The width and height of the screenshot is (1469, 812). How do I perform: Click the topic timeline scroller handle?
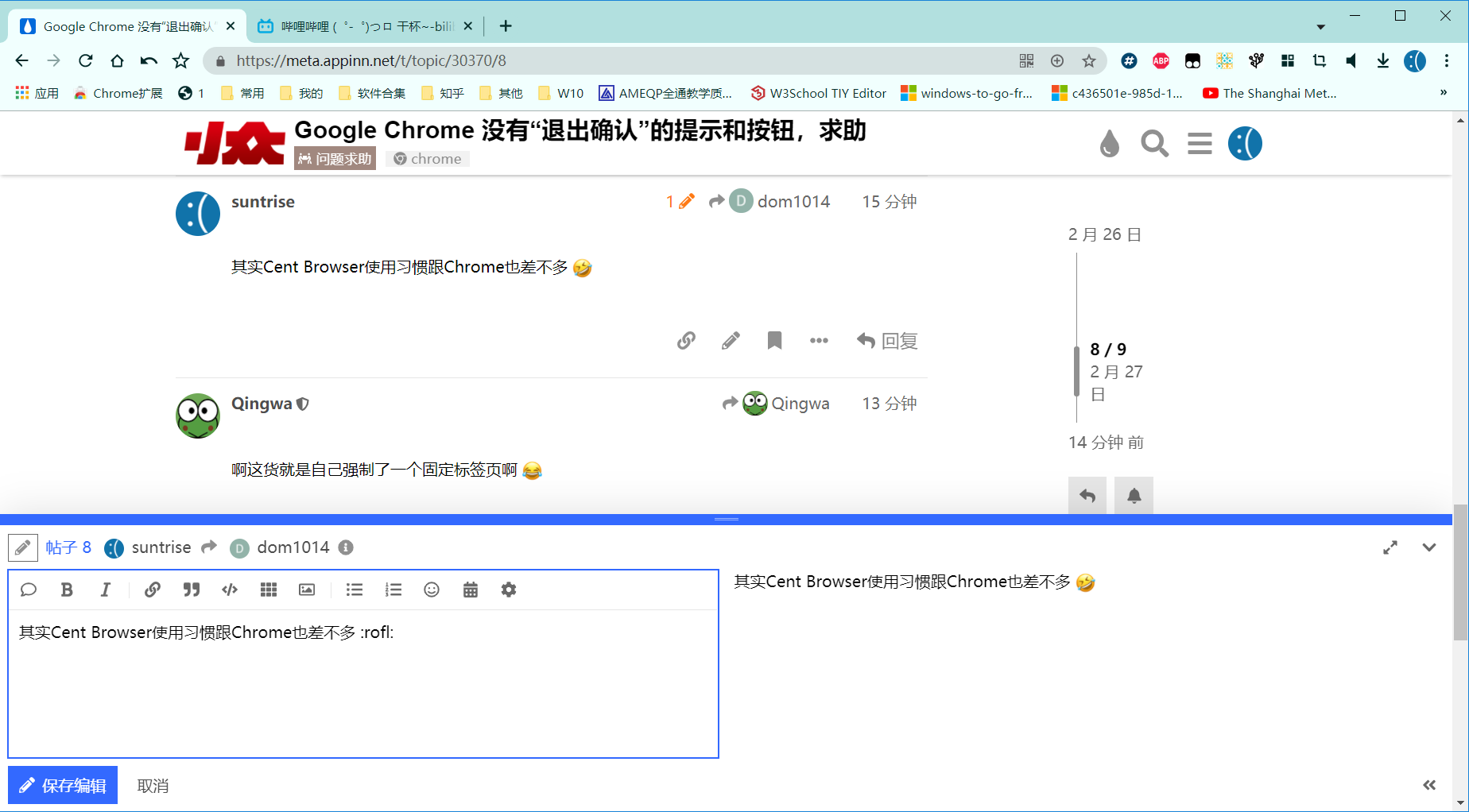1077,372
